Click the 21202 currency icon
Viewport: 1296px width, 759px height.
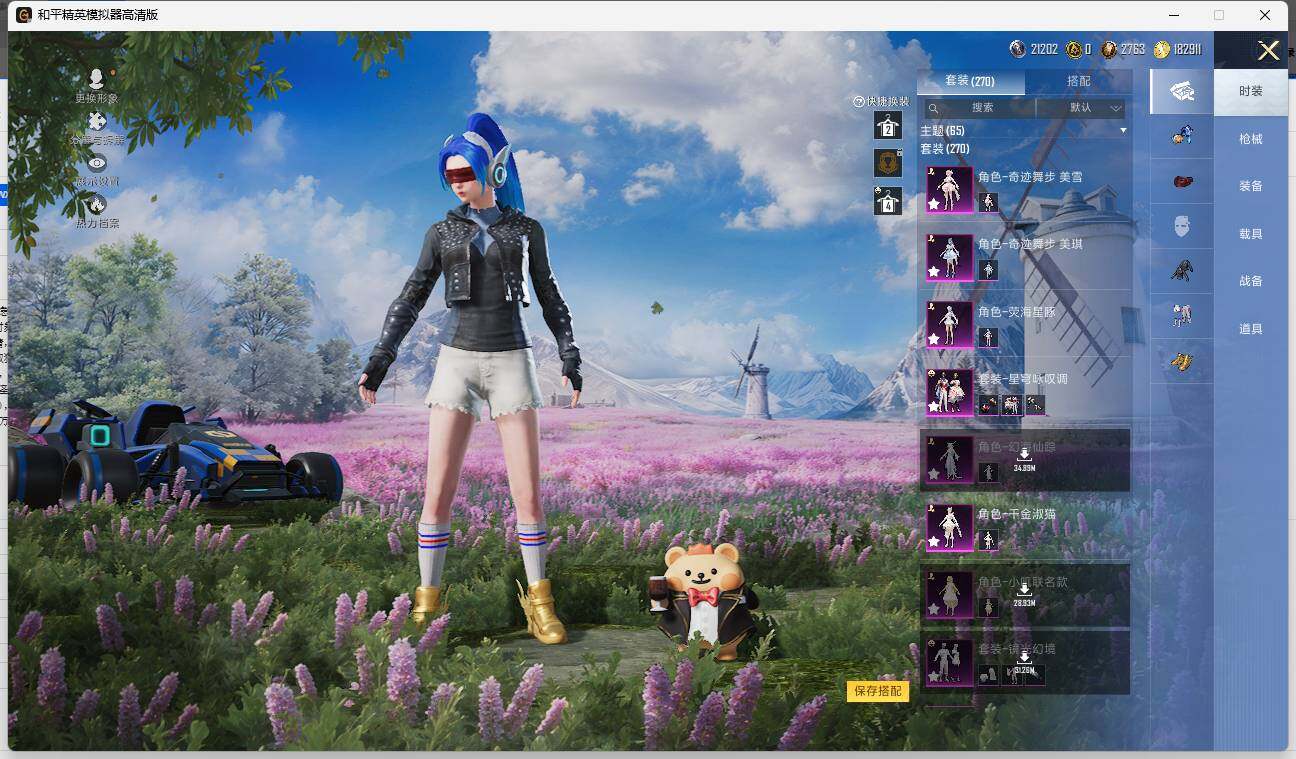click(x=1018, y=49)
